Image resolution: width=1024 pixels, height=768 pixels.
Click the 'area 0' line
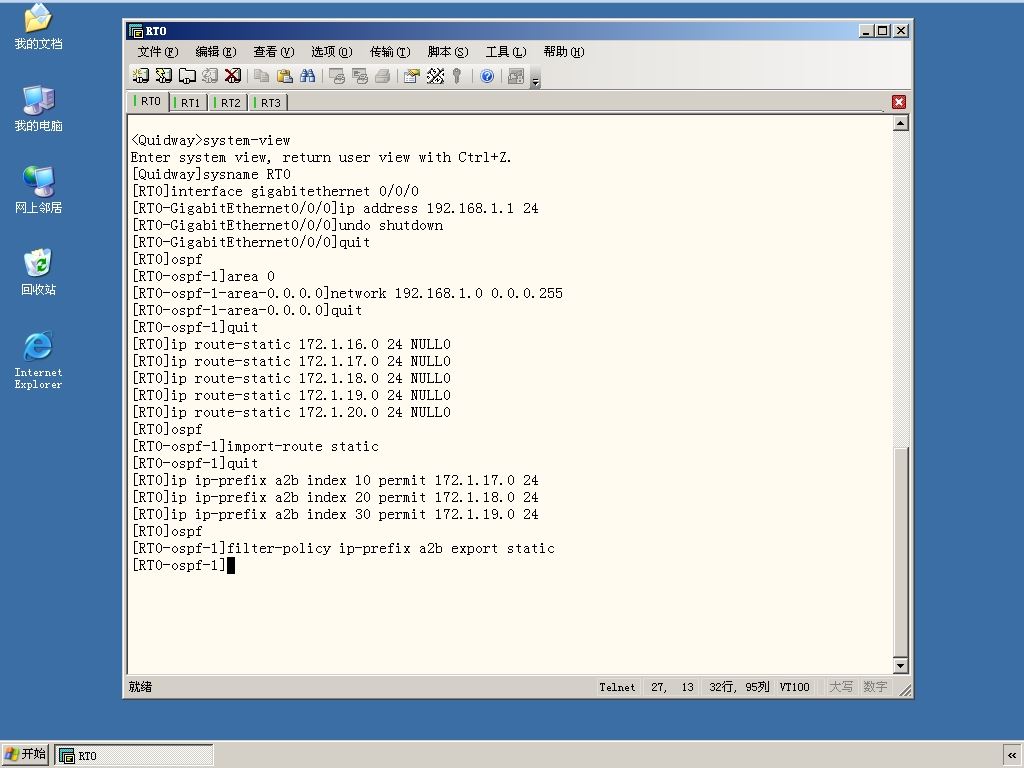click(x=203, y=276)
